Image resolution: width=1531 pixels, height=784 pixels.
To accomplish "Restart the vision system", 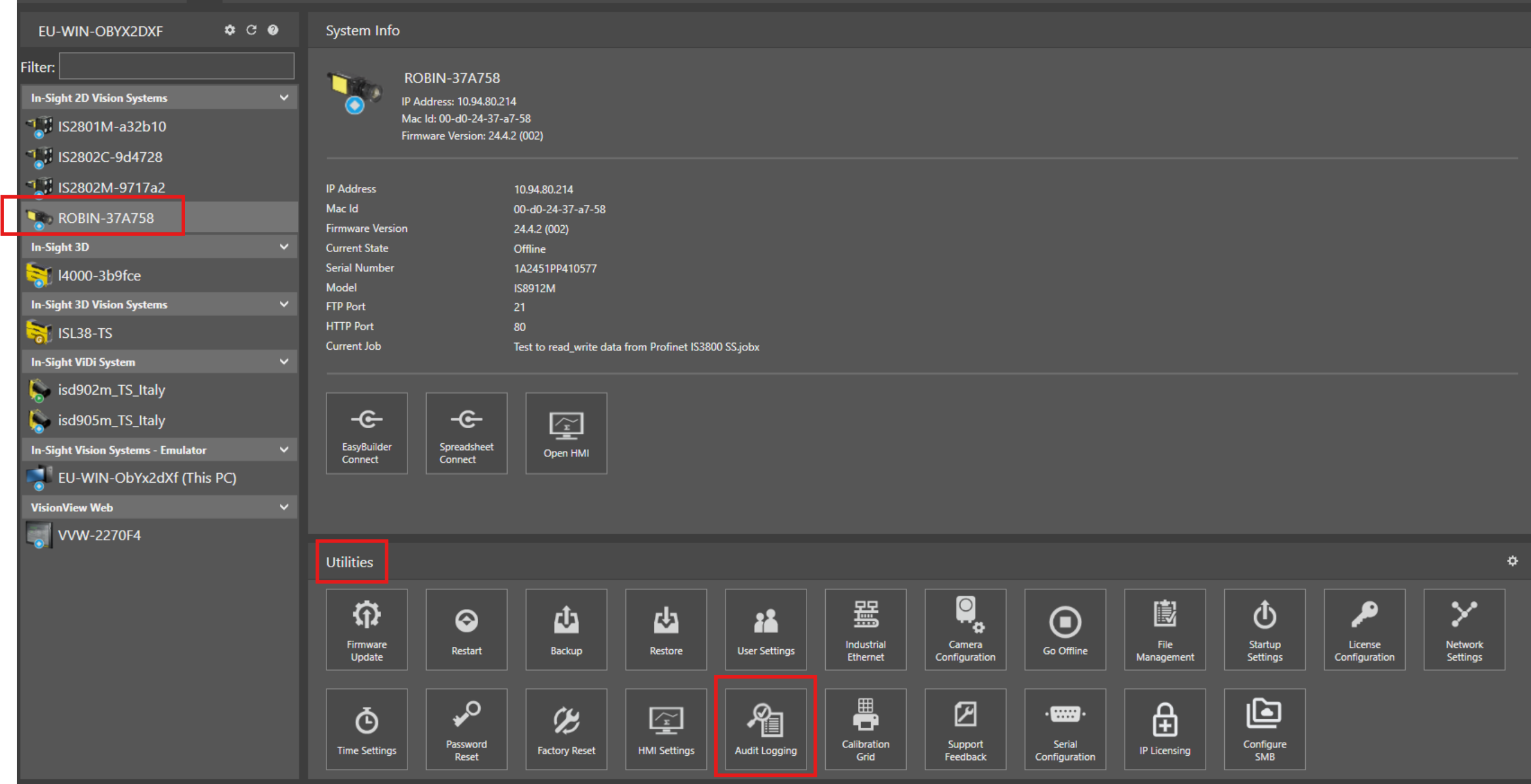I will click(x=466, y=629).
